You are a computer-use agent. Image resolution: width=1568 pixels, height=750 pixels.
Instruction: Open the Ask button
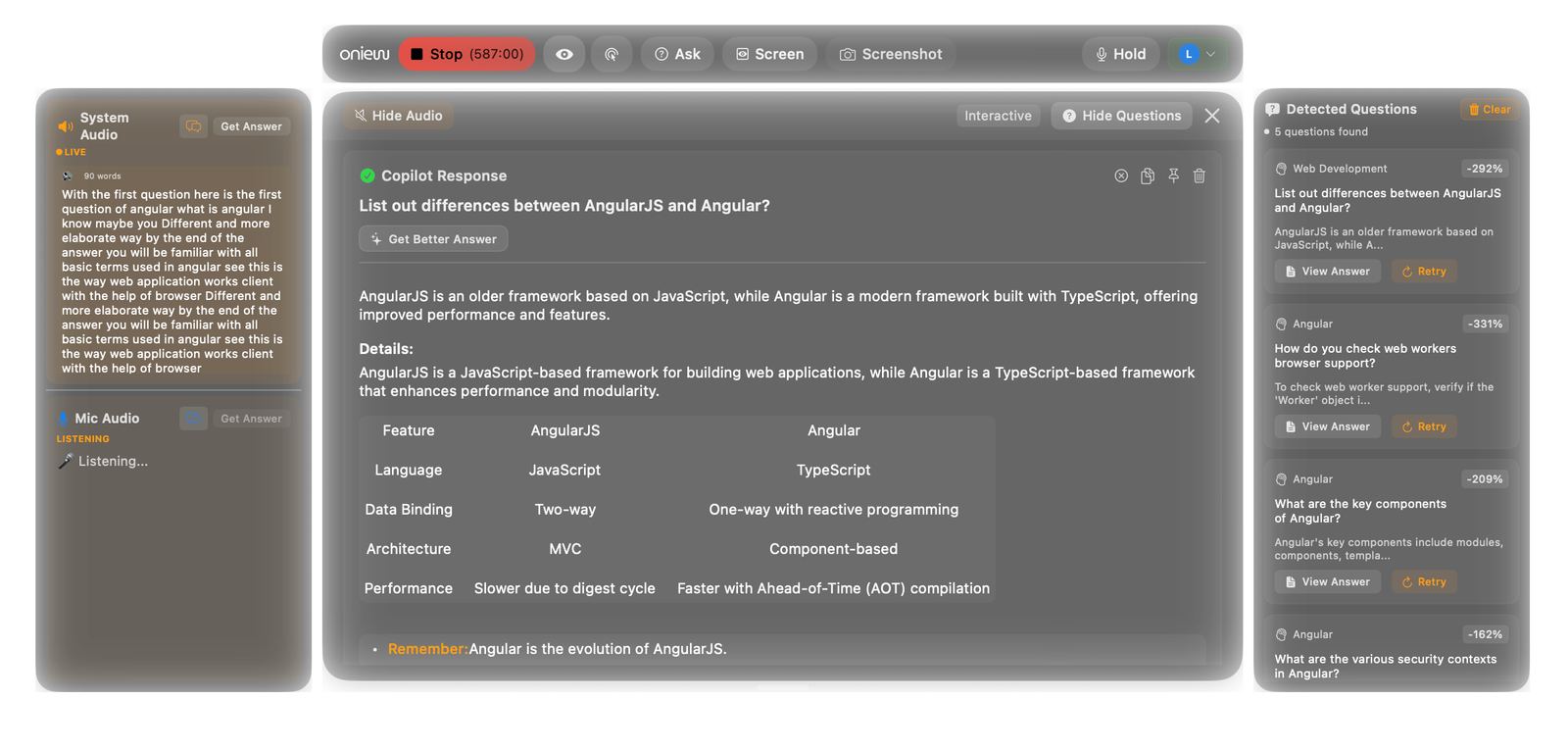(x=677, y=54)
